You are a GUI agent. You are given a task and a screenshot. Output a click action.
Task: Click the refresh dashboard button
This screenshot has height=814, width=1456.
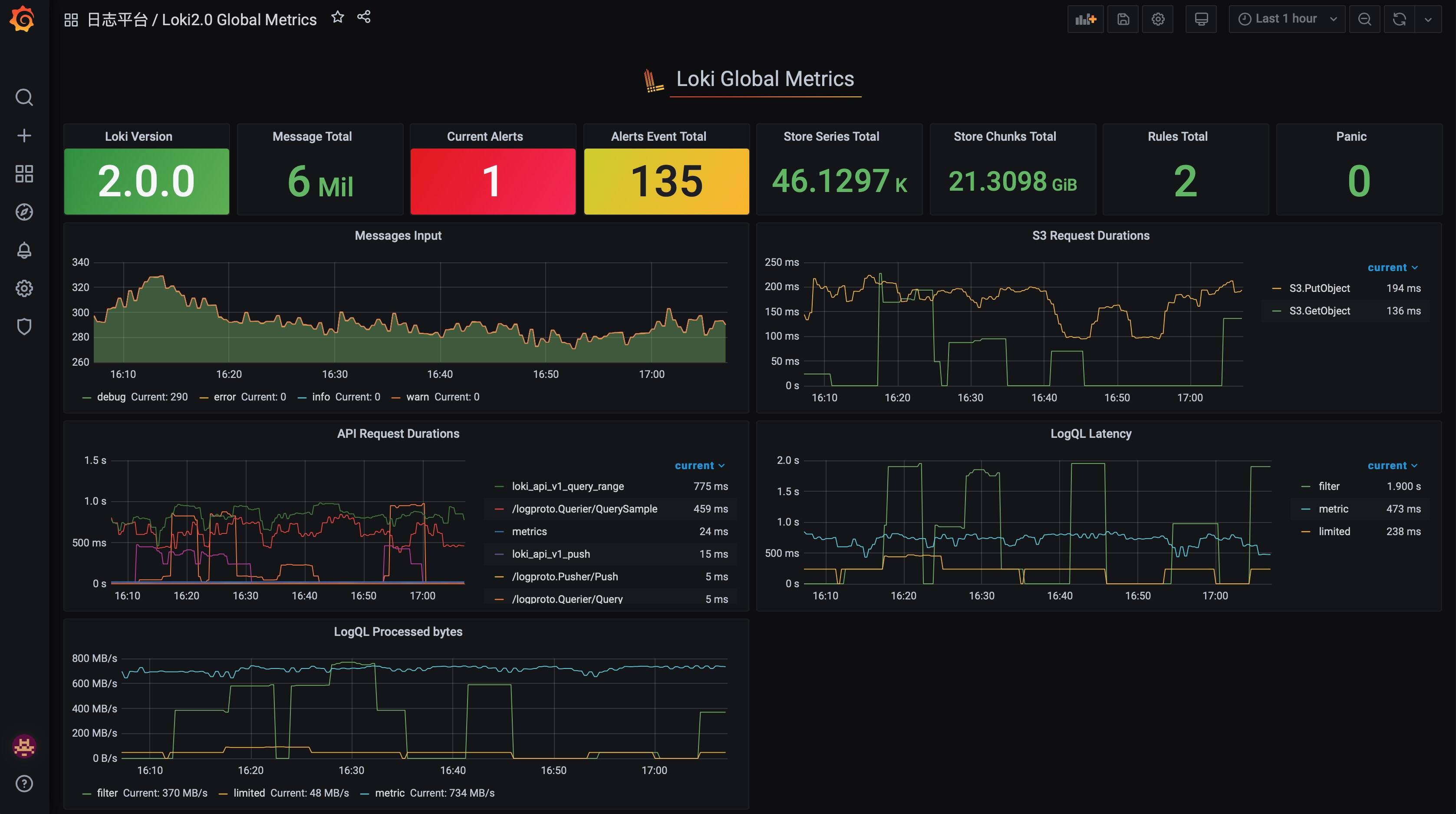(x=1399, y=19)
